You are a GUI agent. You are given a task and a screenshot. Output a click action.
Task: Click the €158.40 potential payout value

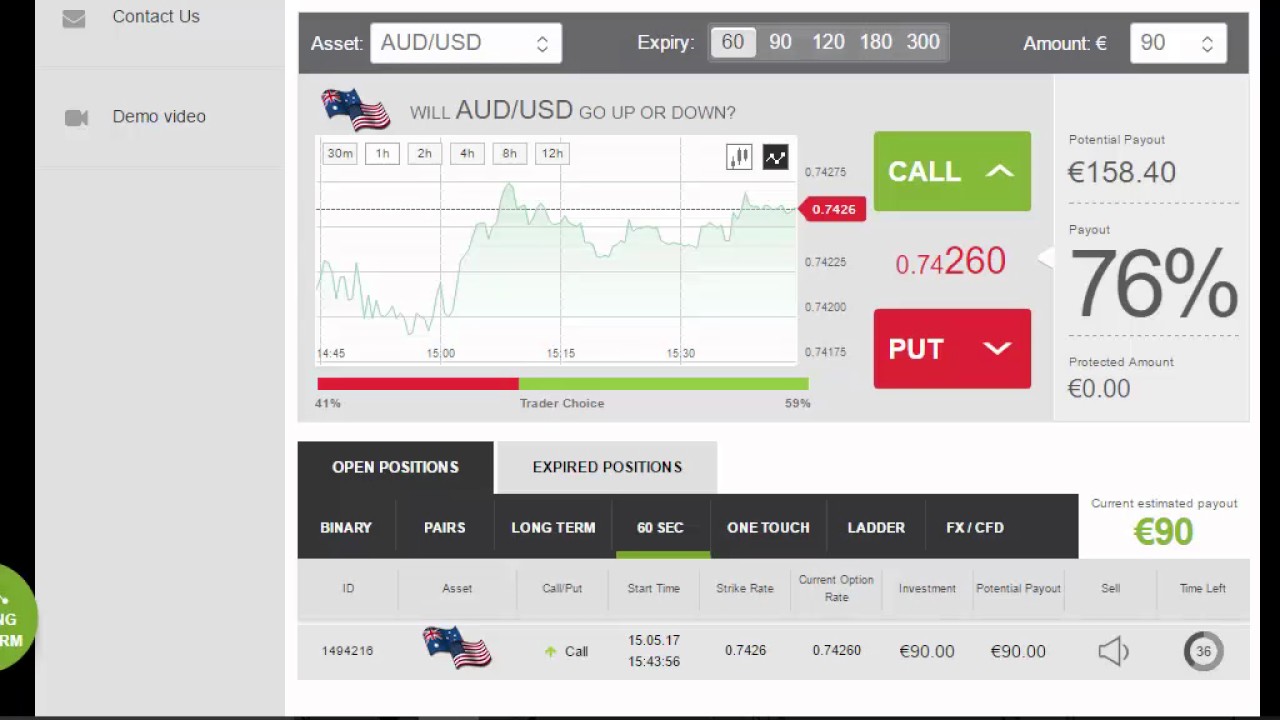1121,172
